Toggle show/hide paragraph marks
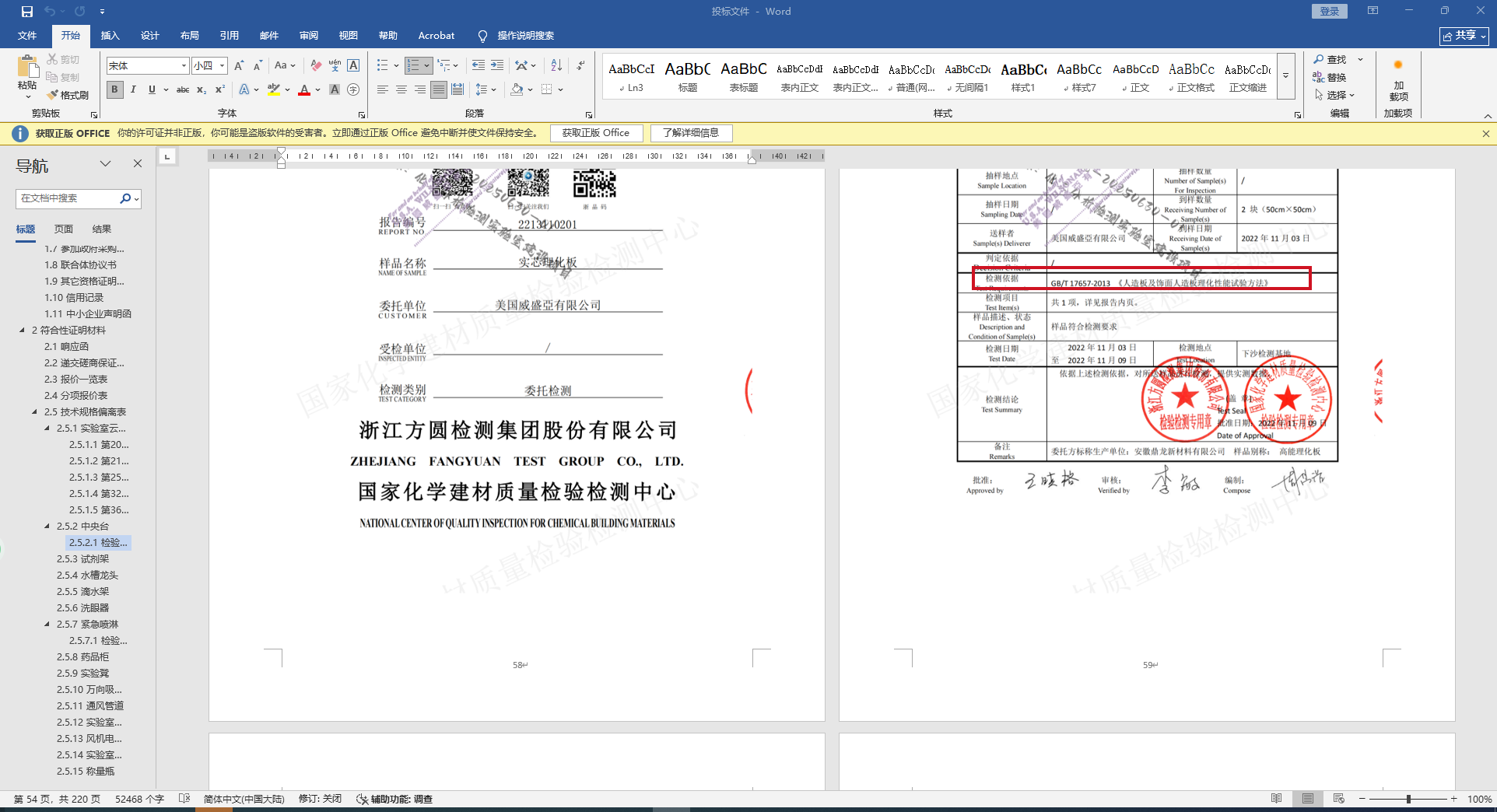This screenshot has height=812, width=1497. click(581, 66)
